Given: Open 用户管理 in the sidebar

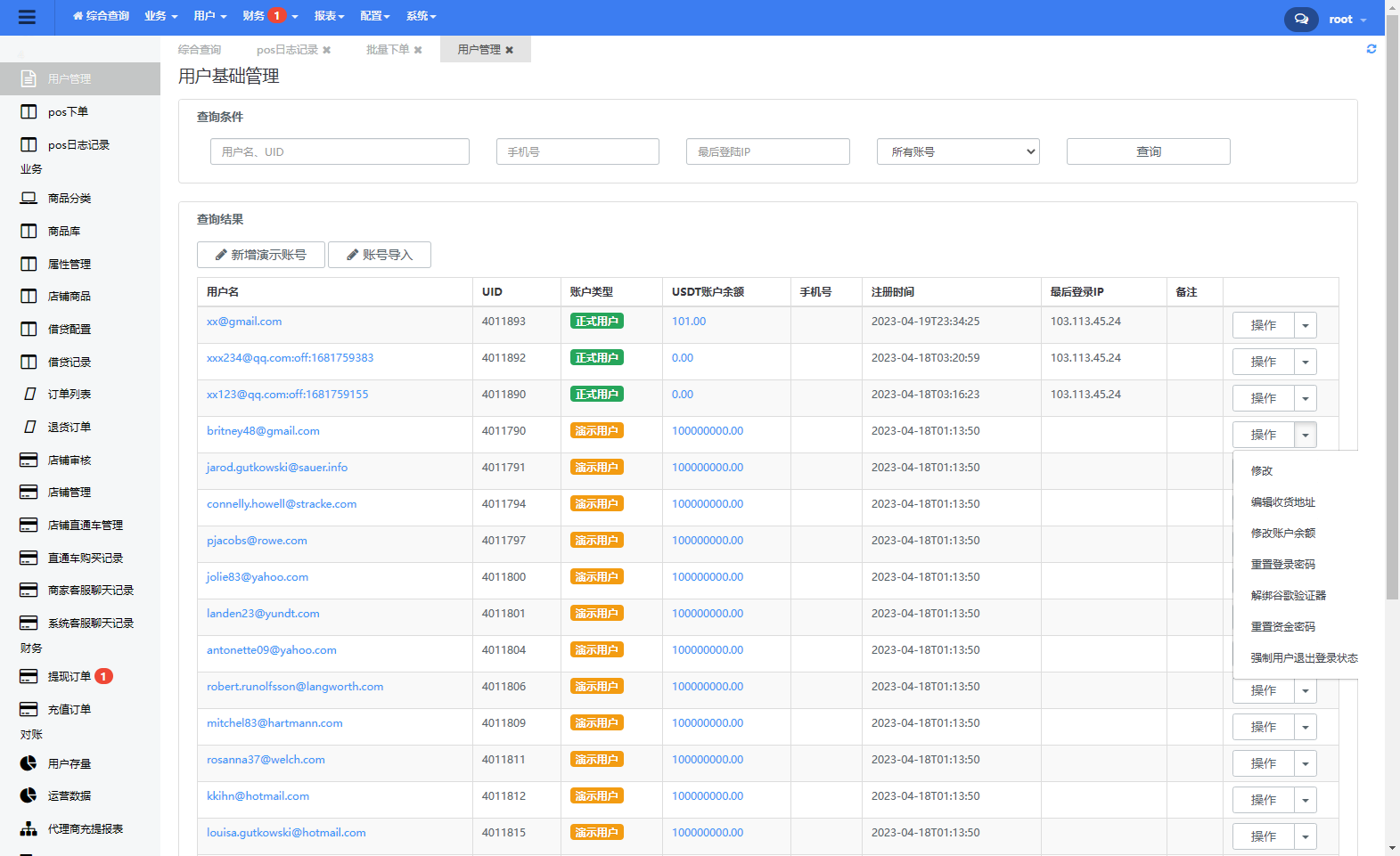Looking at the screenshot, I should coord(80,78).
